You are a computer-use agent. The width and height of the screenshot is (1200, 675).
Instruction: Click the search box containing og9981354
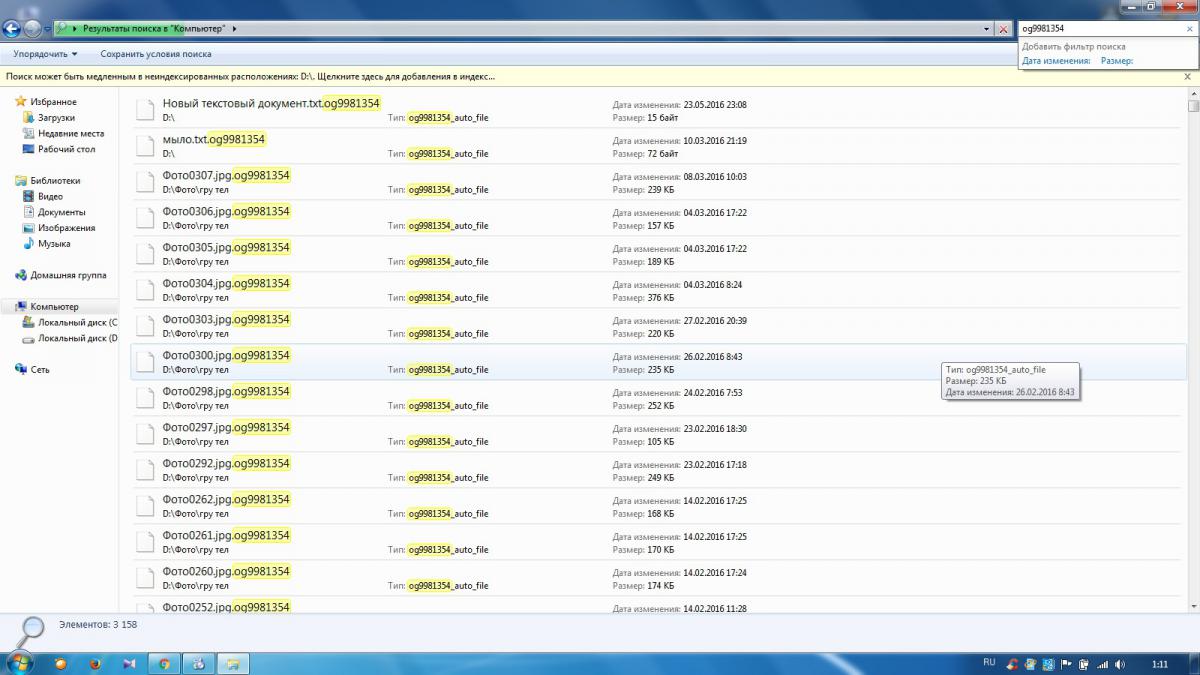pyautogui.click(x=1100, y=29)
